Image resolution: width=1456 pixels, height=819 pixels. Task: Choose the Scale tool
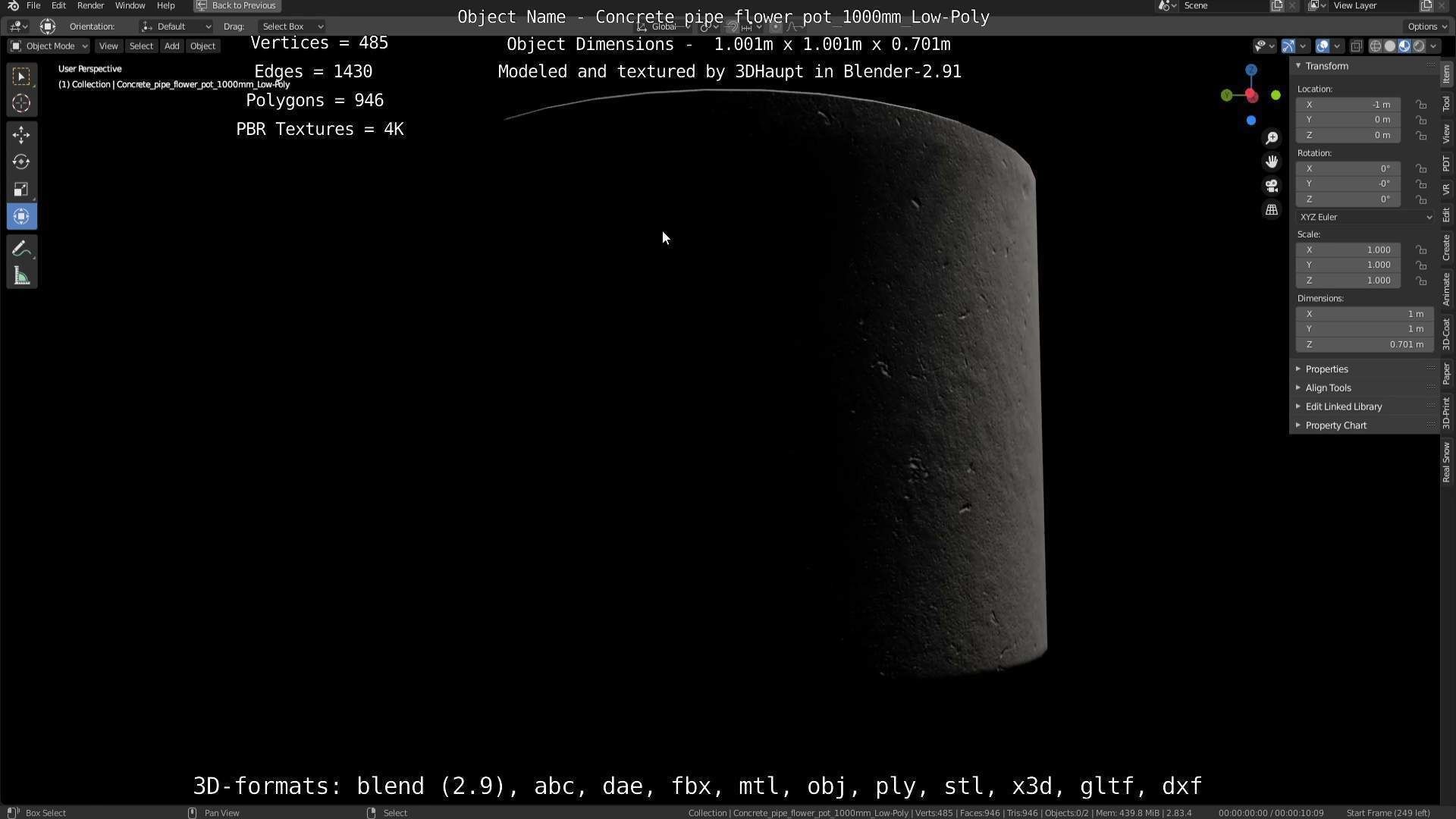(x=21, y=190)
